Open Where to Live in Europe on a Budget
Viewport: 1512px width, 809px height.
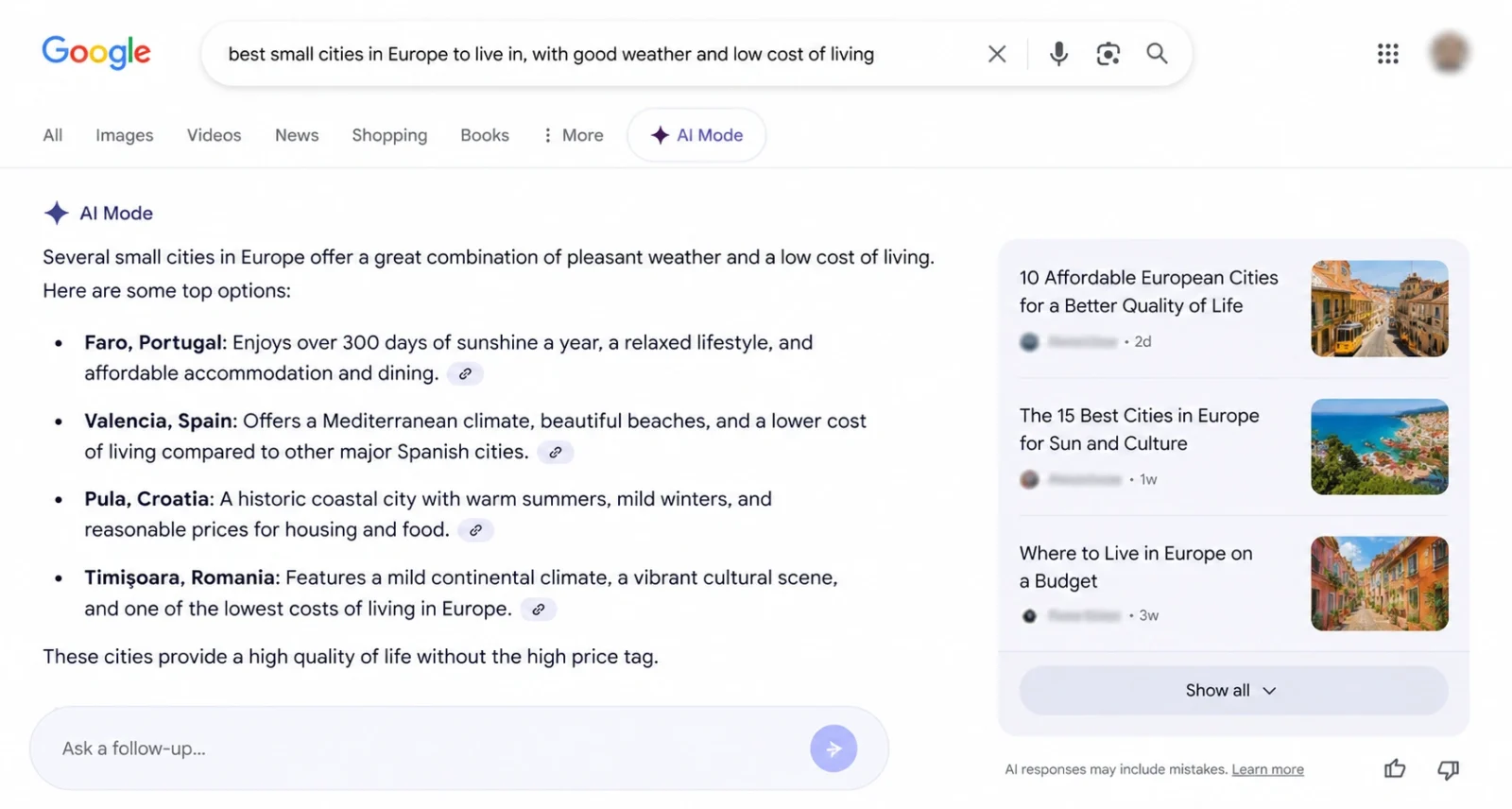coord(1136,567)
